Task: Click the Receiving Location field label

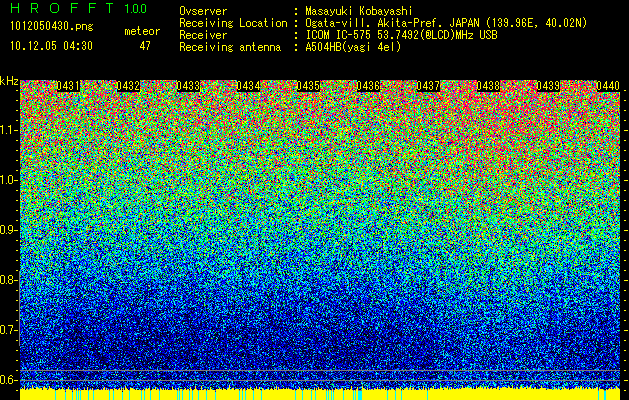Action: click(x=233, y=23)
